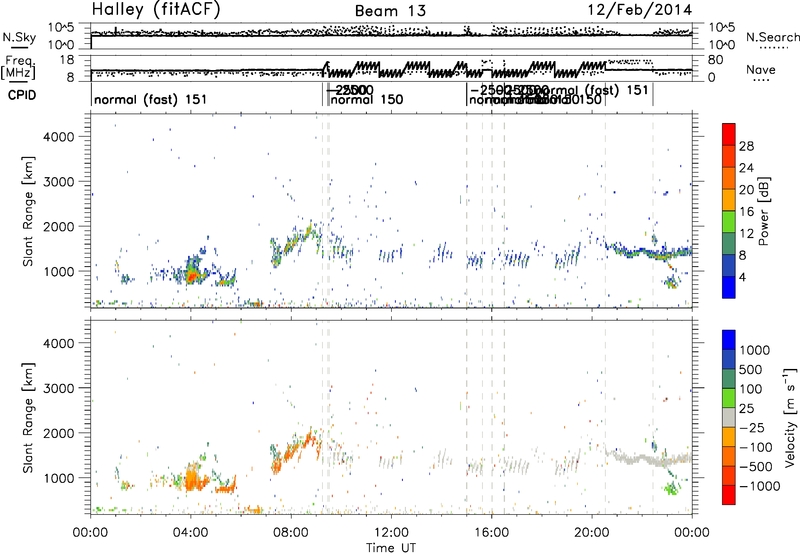
Task: Click the '16:00' time axis tick label
Action: (491, 533)
